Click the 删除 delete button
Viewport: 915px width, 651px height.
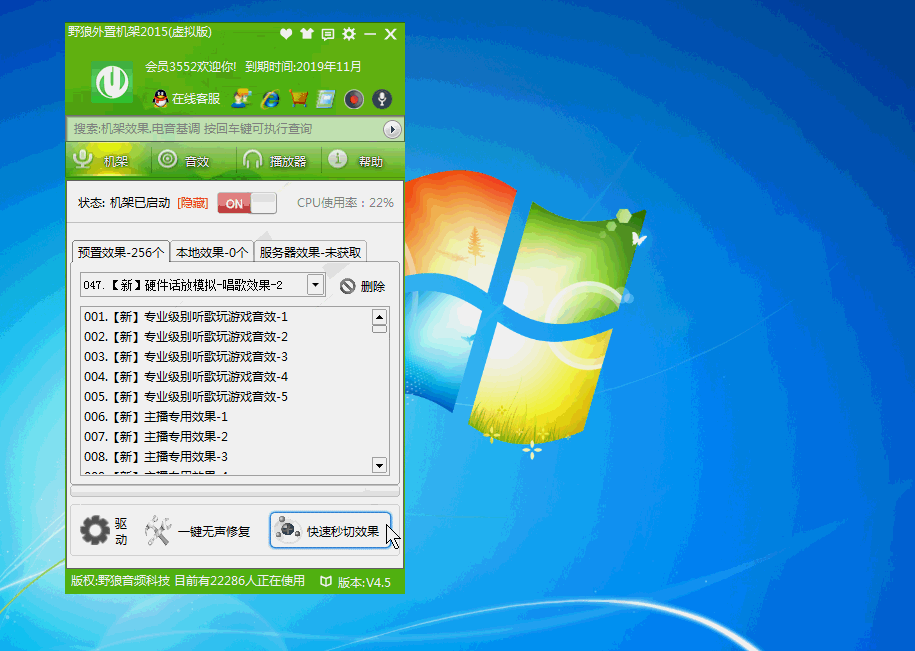point(363,286)
